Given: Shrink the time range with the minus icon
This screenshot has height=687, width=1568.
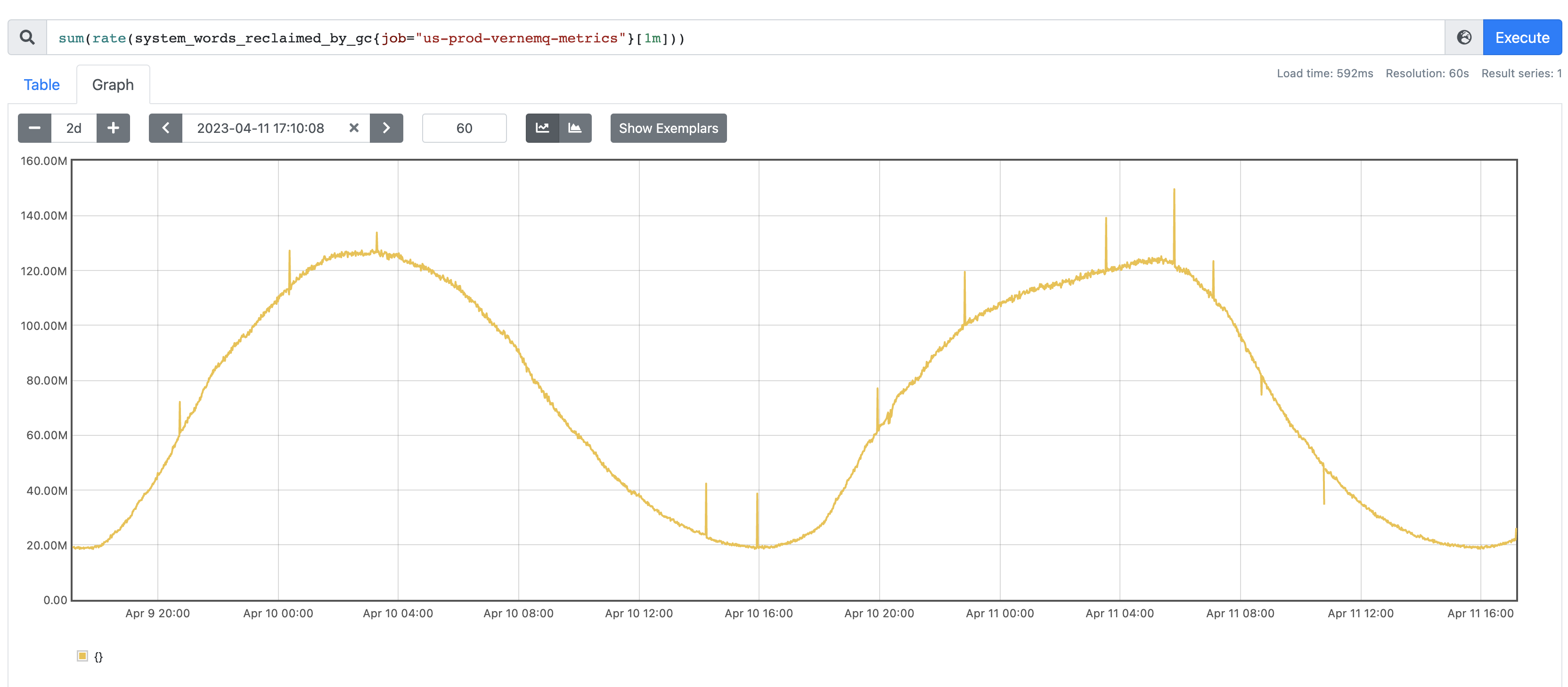Looking at the screenshot, I should click(34, 128).
